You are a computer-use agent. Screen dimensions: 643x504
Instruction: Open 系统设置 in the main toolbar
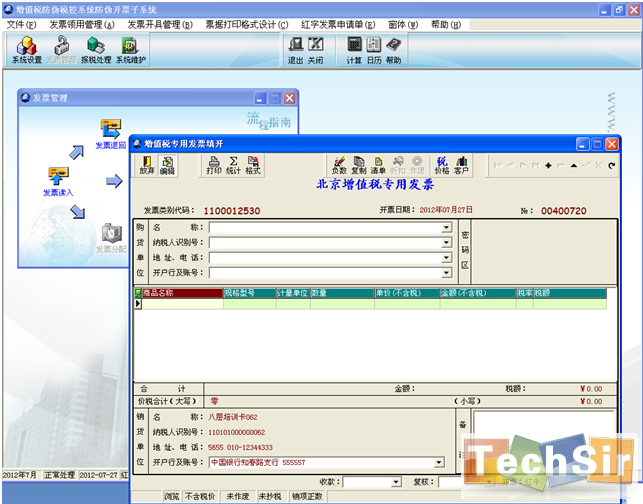click(27, 50)
